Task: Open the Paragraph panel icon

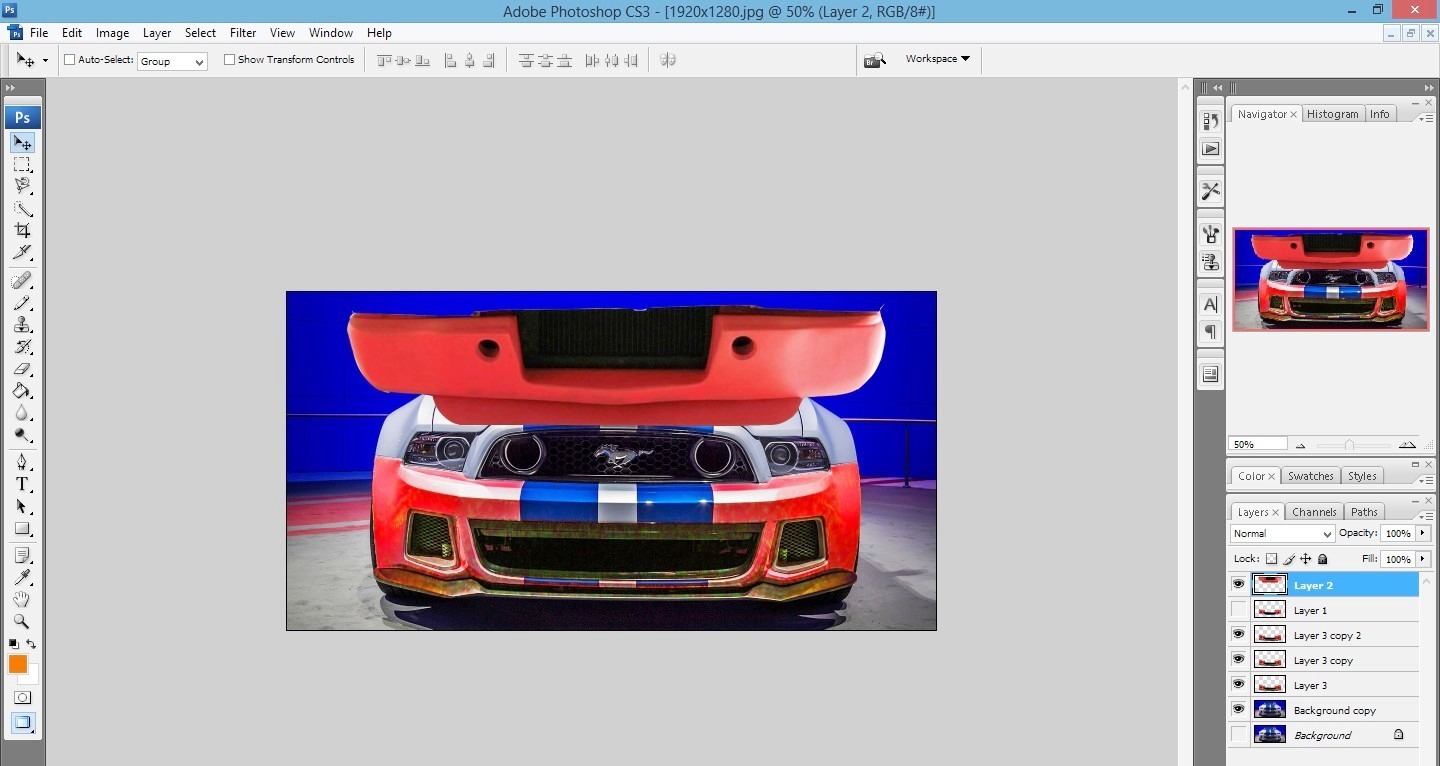Action: coord(1211,332)
